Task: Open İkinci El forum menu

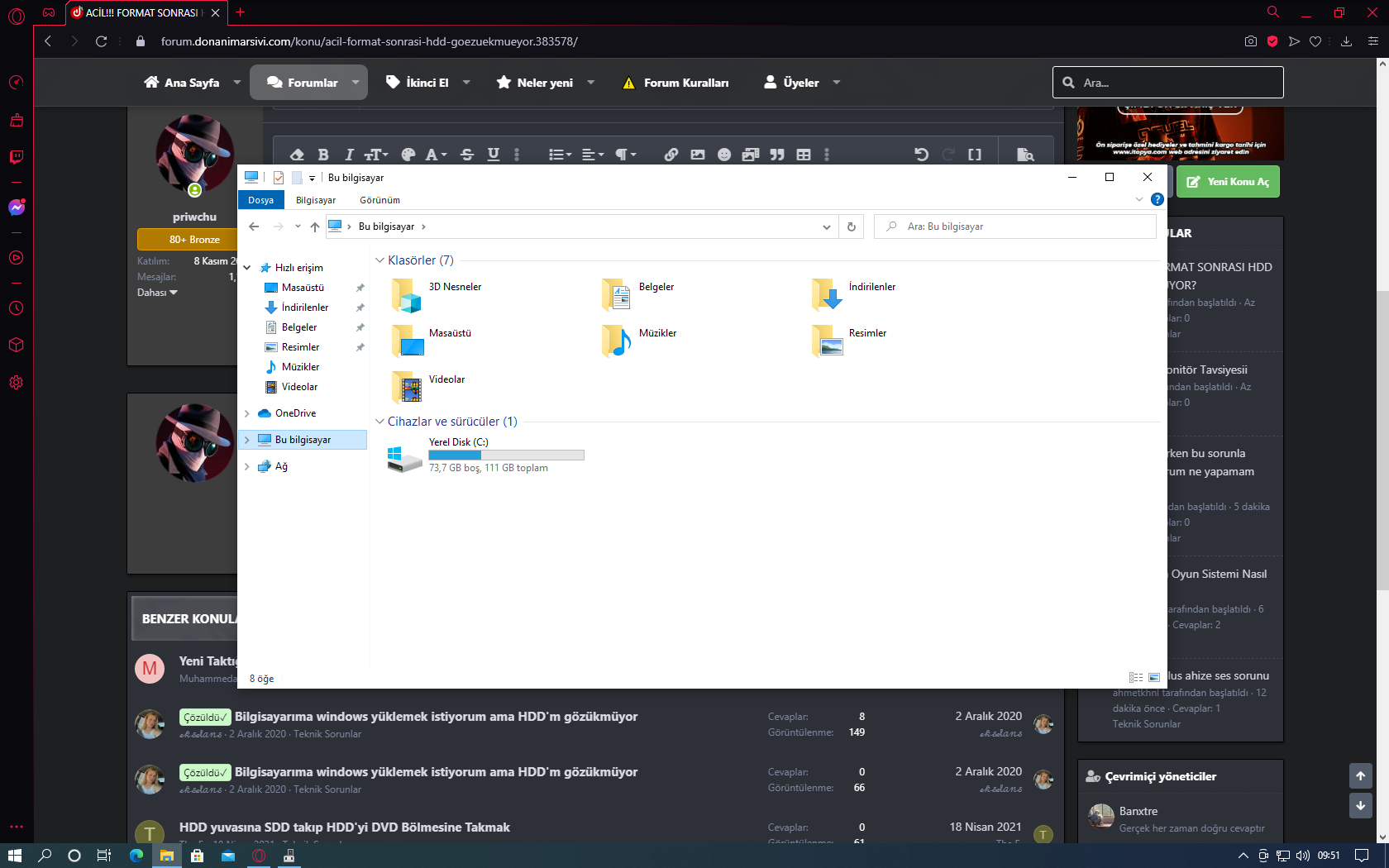Action: pyautogui.click(x=418, y=83)
